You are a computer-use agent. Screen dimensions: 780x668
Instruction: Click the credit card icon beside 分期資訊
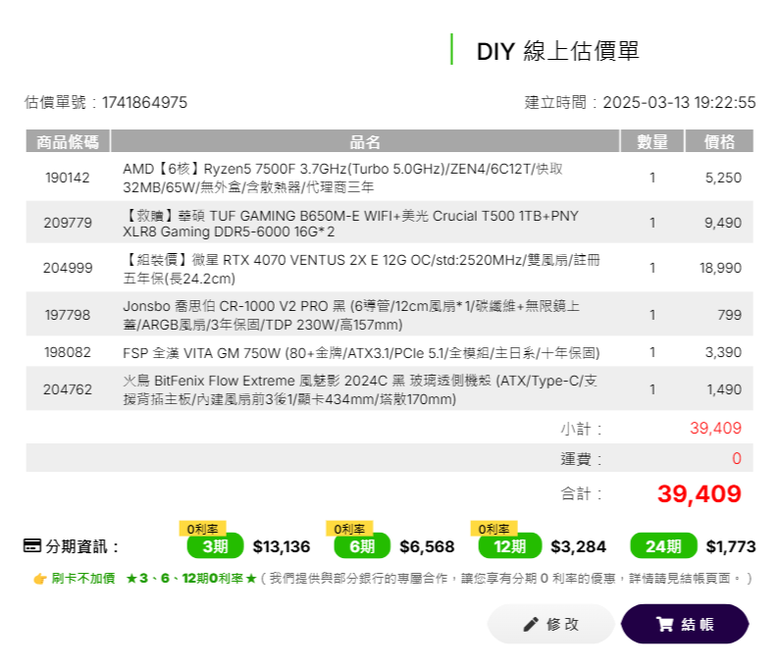[x=32, y=546]
